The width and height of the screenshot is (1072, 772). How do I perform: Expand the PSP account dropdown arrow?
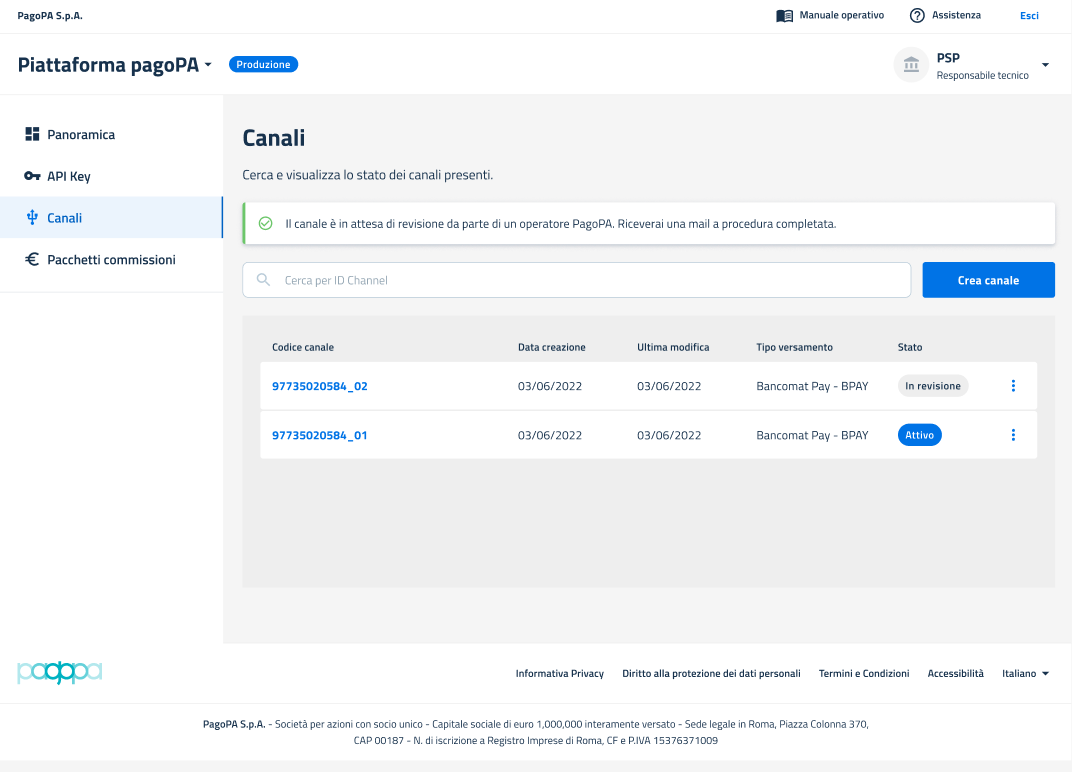pyautogui.click(x=1045, y=65)
